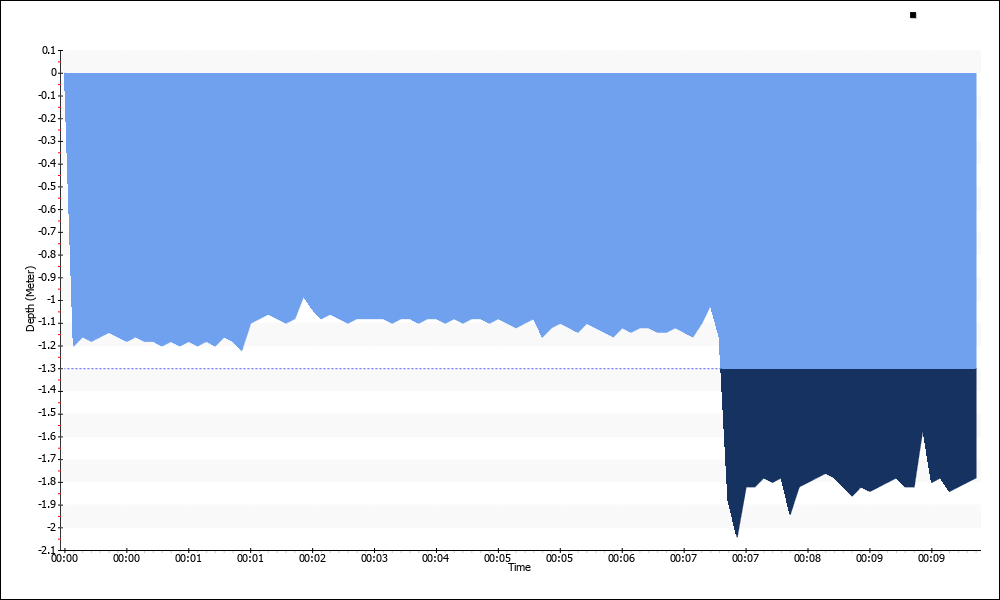This screenshot has width=1000, height=600.
Task: Click the 0.1 depth axis label
Action: (48, 50)
